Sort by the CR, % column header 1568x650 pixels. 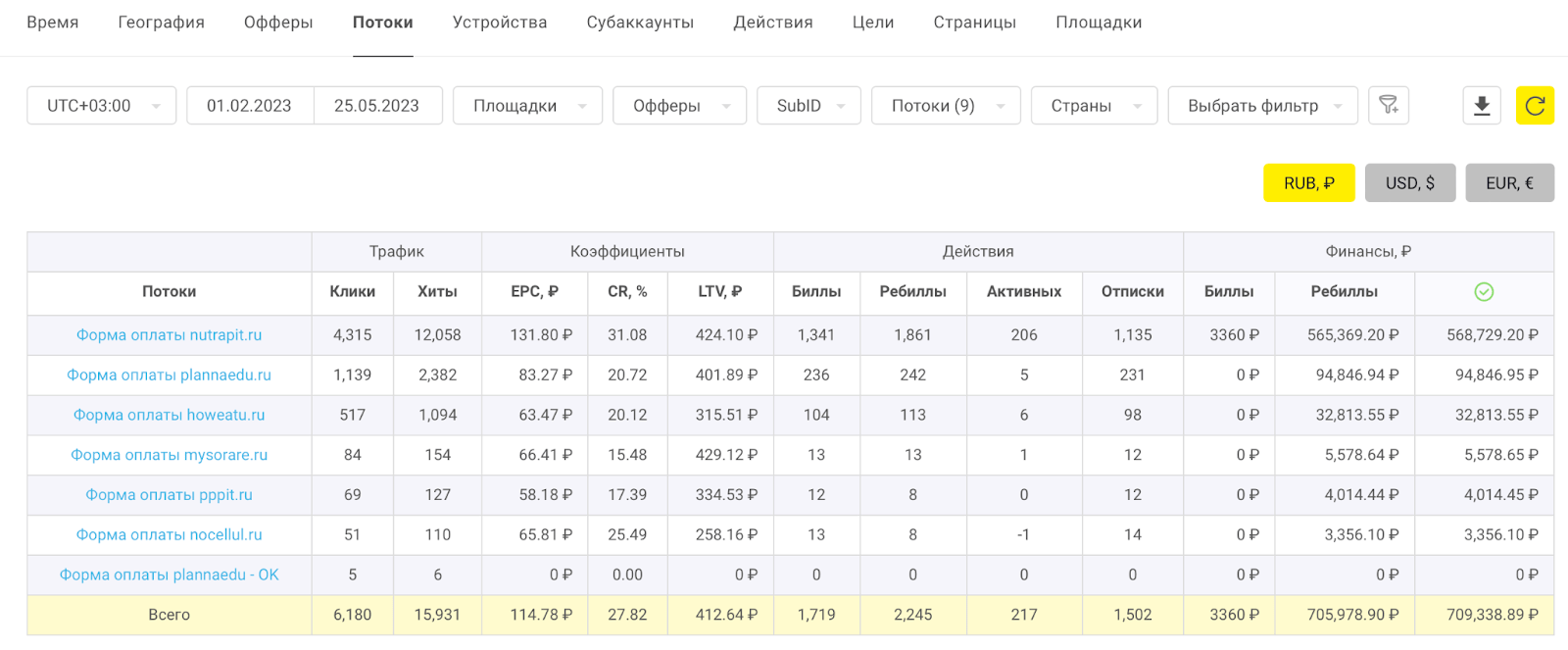click(x=627, y=291)
